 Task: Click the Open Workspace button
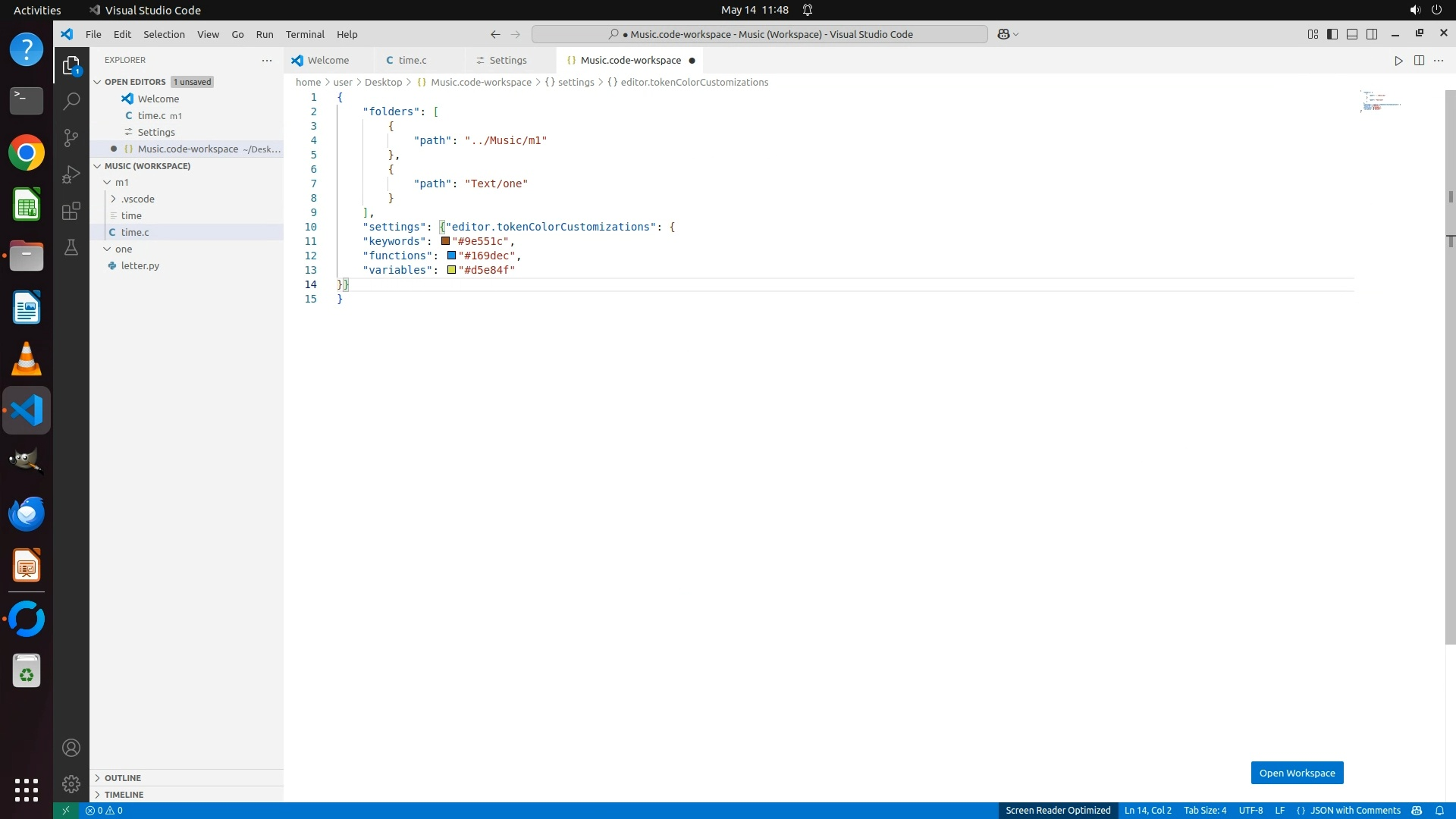[1297, 773]
